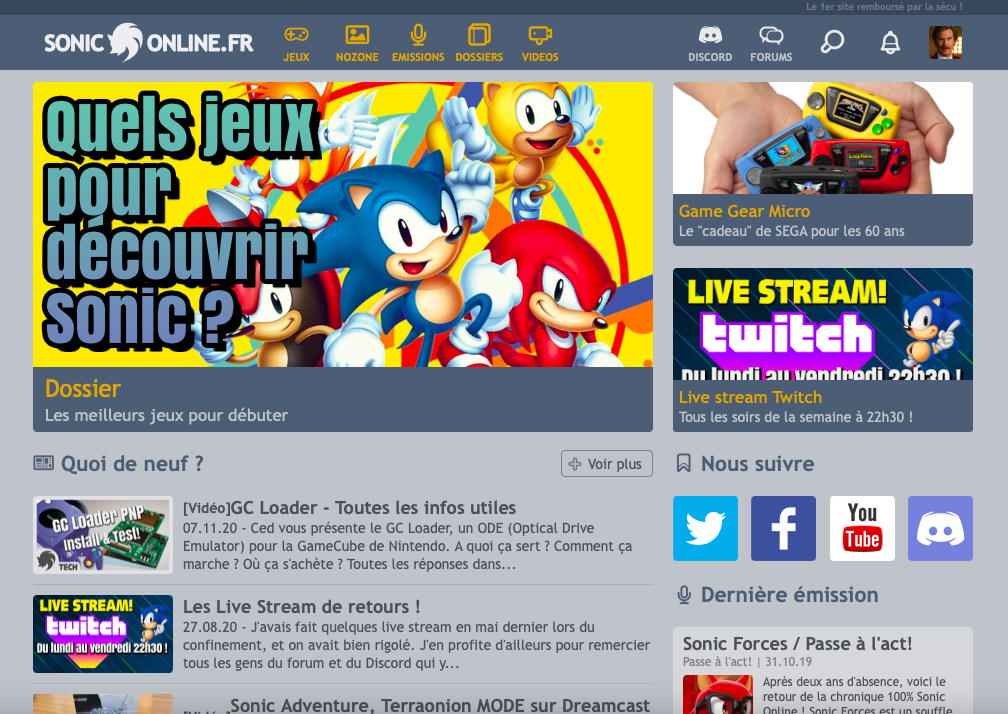This screenshot has width=1008, height=714.
Task: Click the Twitch Live Stream banner image
Action: point(822,324)
